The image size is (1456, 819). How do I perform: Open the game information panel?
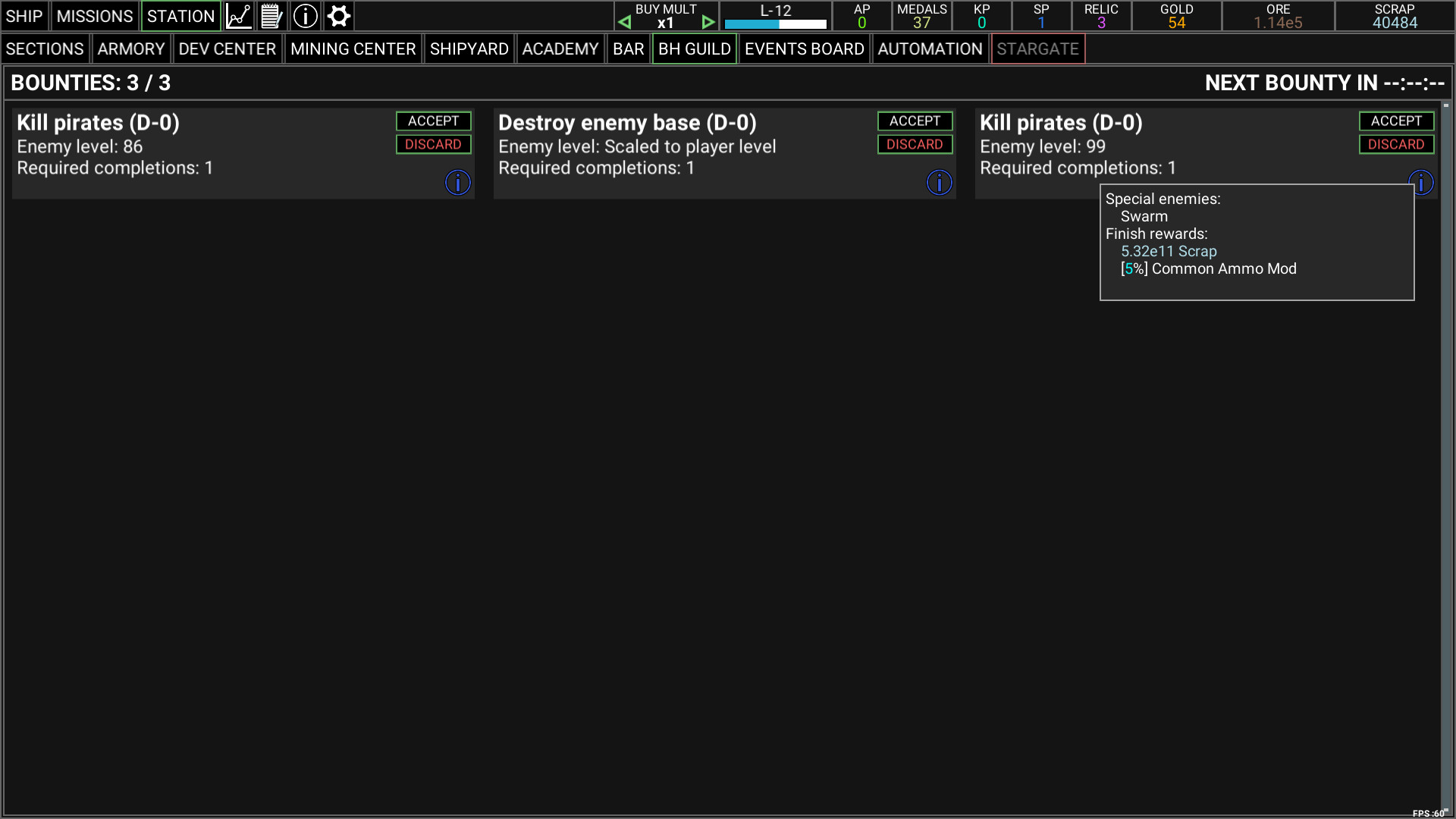(305, 15)
